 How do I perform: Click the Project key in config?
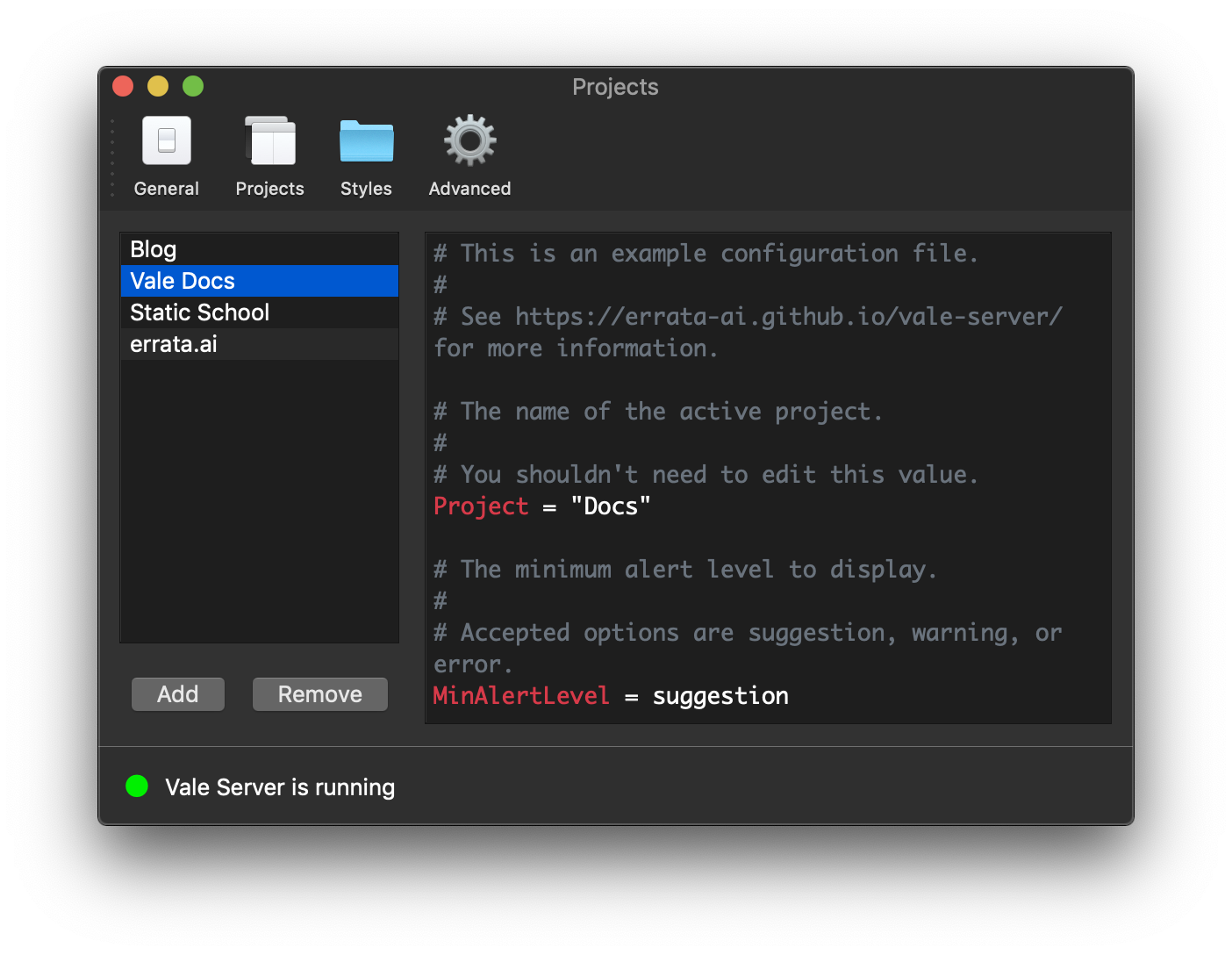pos(482,506)
